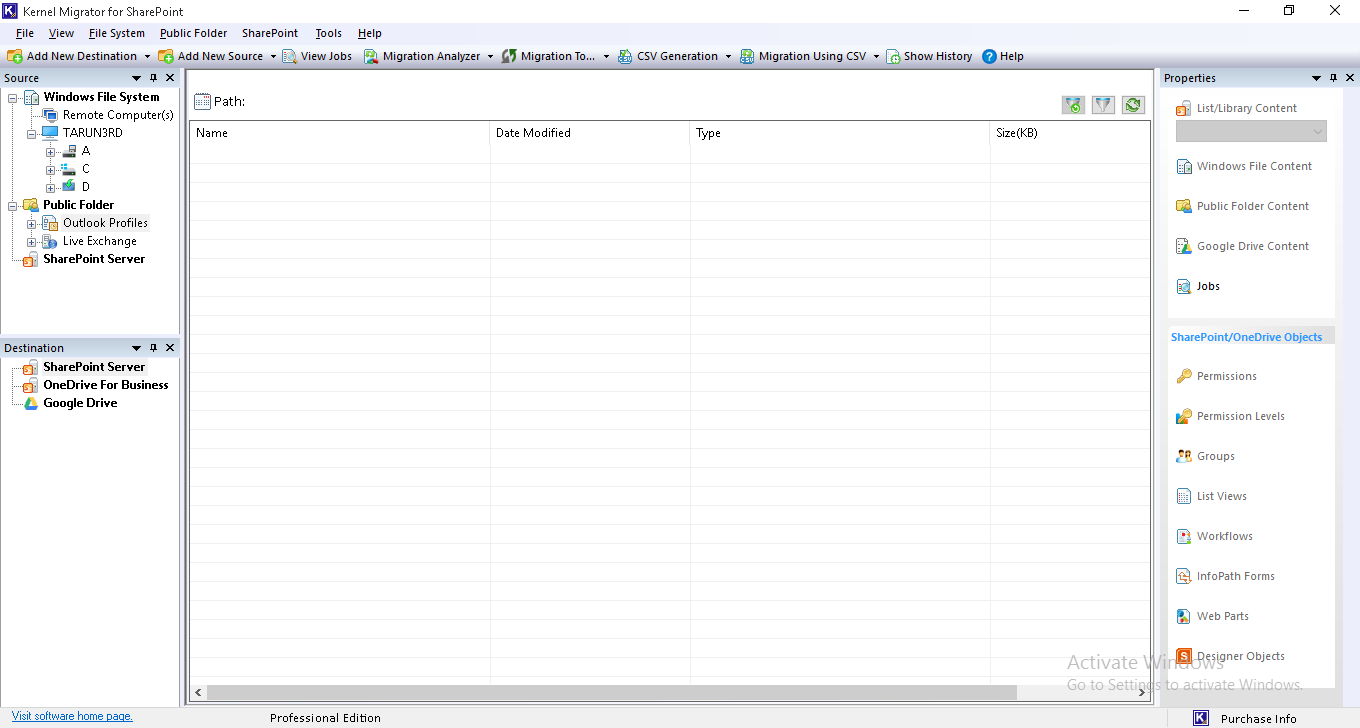The image size is (1360, 728).
Task: Click the Add New Source toolbar icon
Action: pos(166,56)
